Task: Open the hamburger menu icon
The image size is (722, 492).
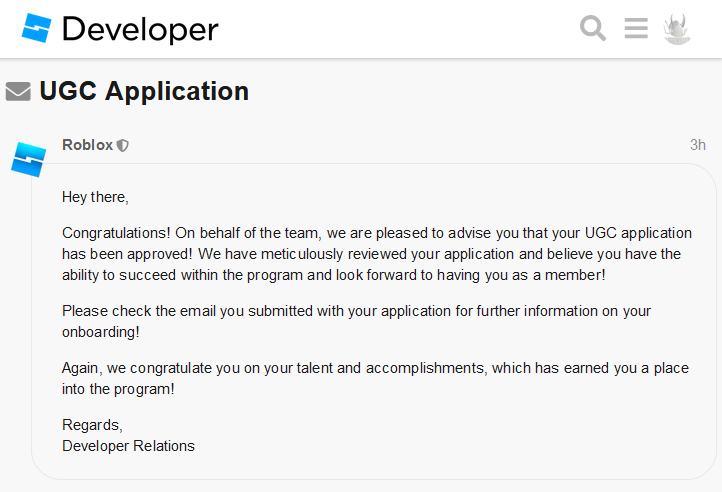Action: point(636,28)
